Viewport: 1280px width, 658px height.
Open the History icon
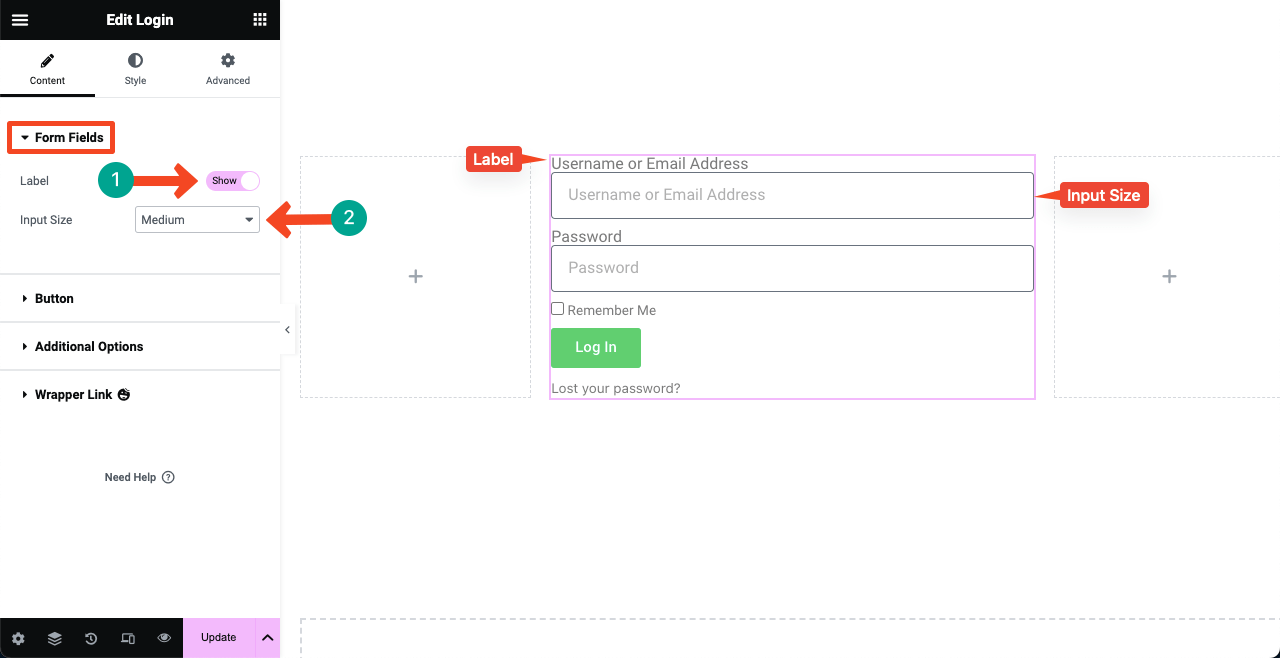[91, 638]
